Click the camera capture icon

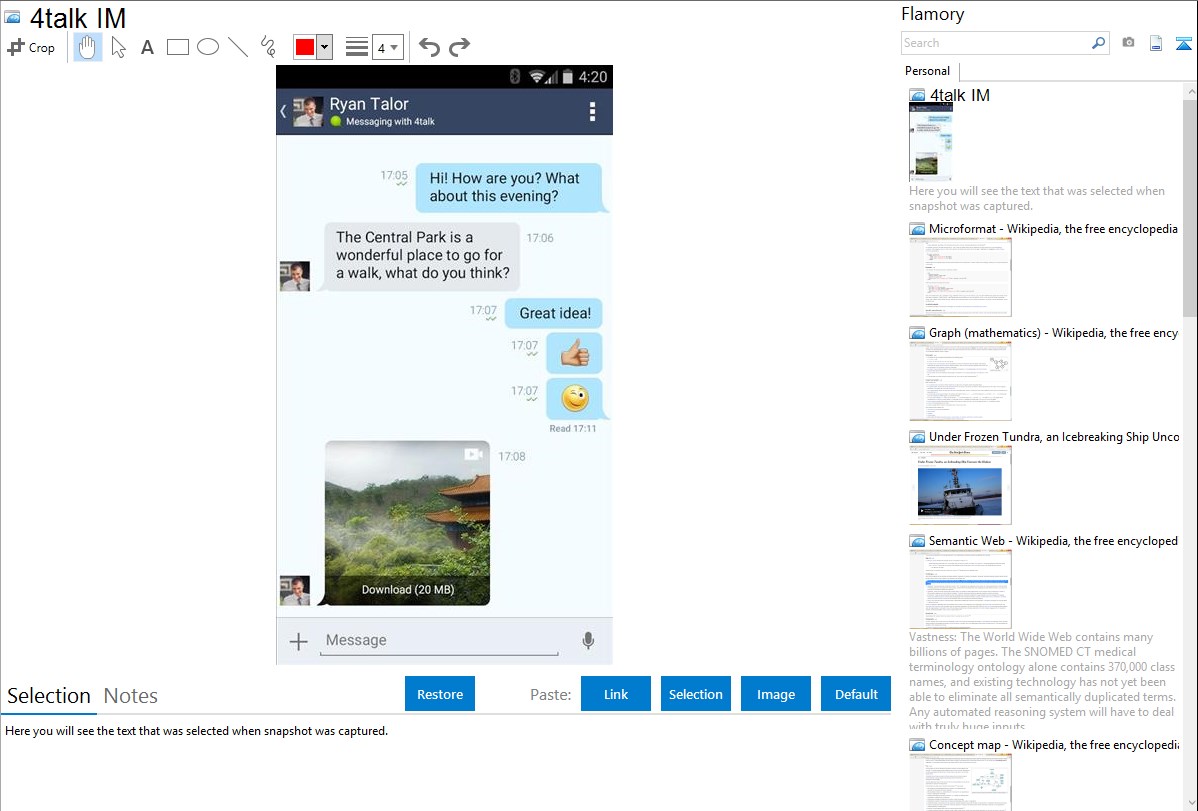(x=1128, y=43)
